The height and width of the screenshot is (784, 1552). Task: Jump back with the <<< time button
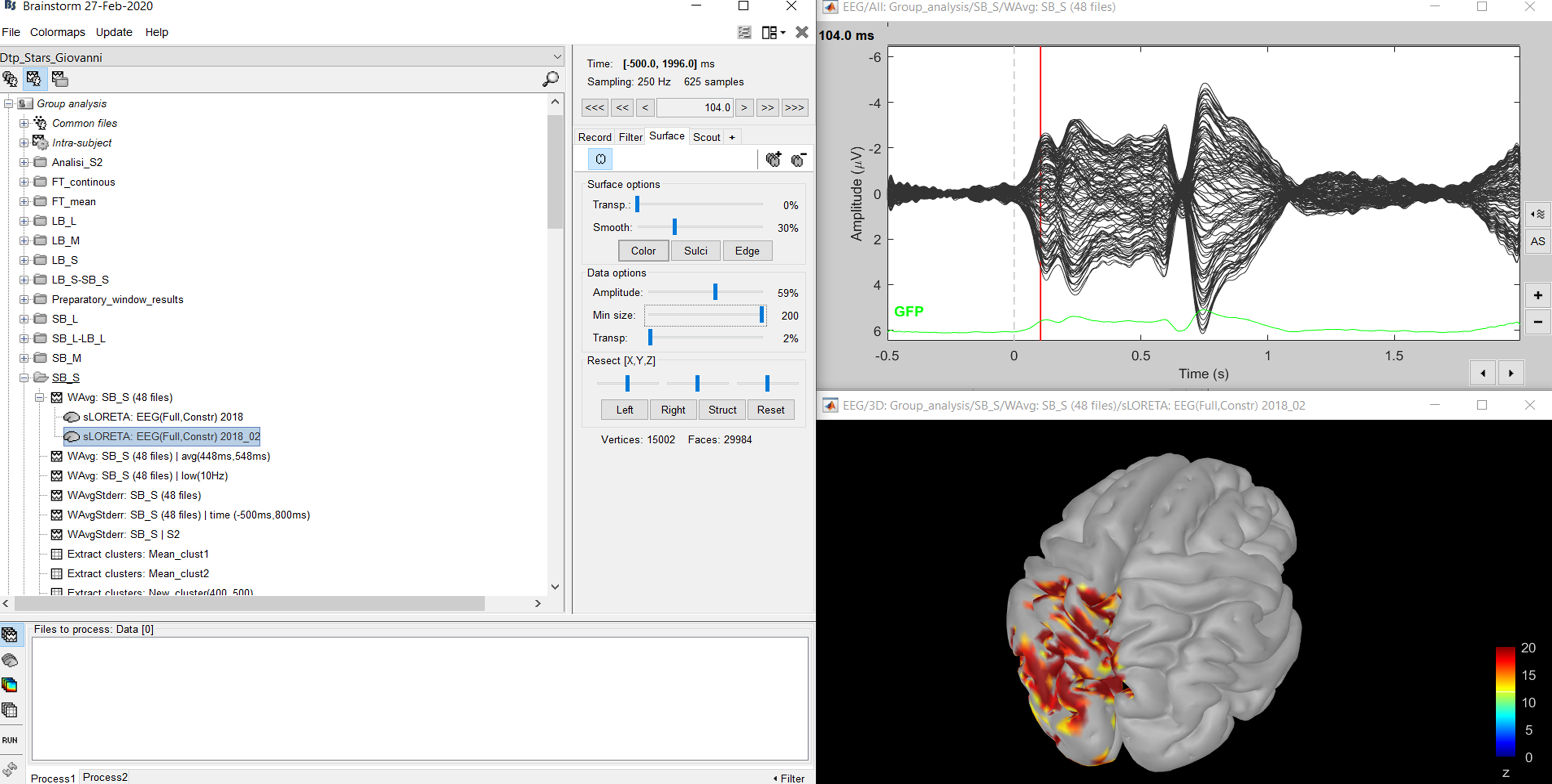tap(595, 108)
